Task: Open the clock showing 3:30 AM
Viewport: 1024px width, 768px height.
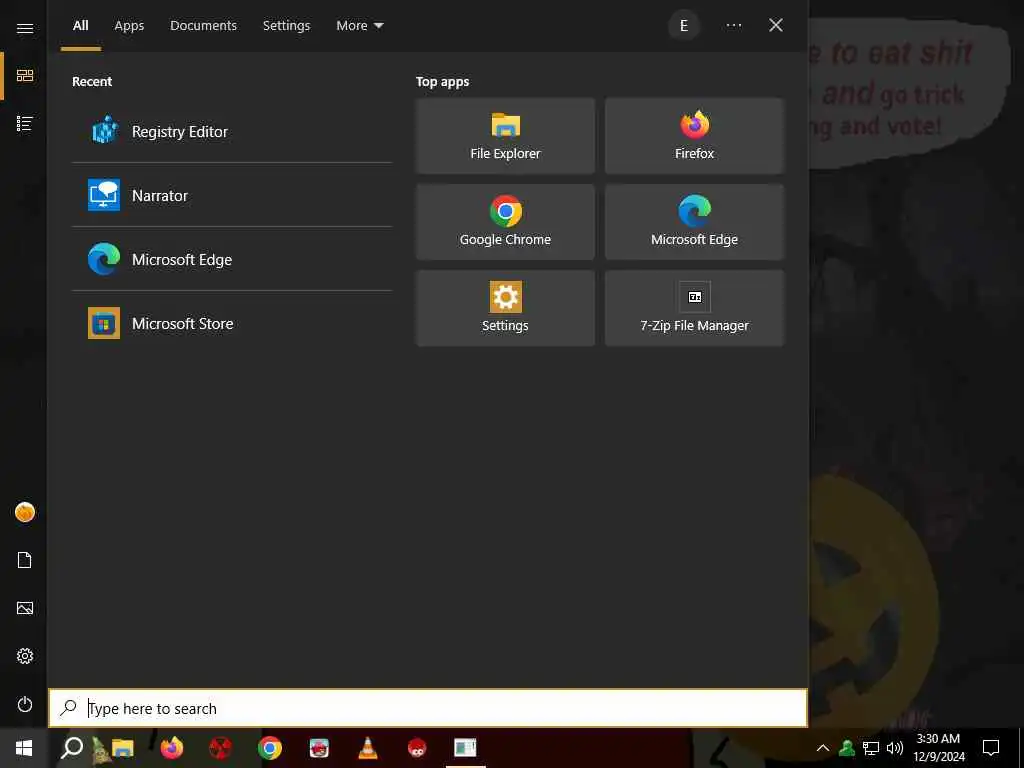Action: click(x=938, y=748)
